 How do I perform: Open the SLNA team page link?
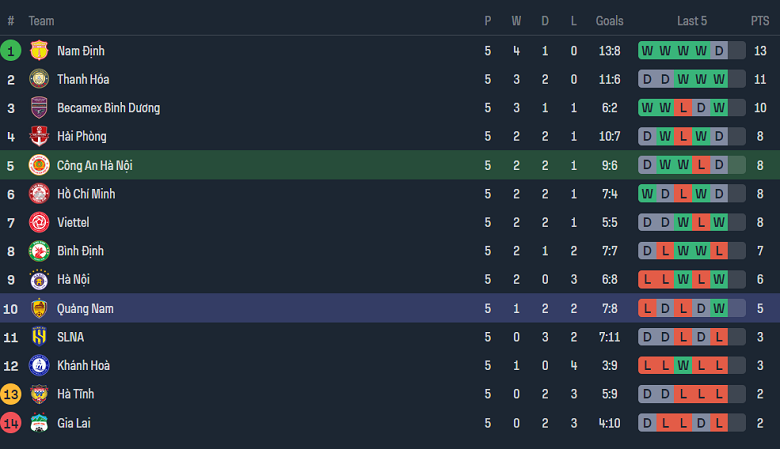coord(71,337)
